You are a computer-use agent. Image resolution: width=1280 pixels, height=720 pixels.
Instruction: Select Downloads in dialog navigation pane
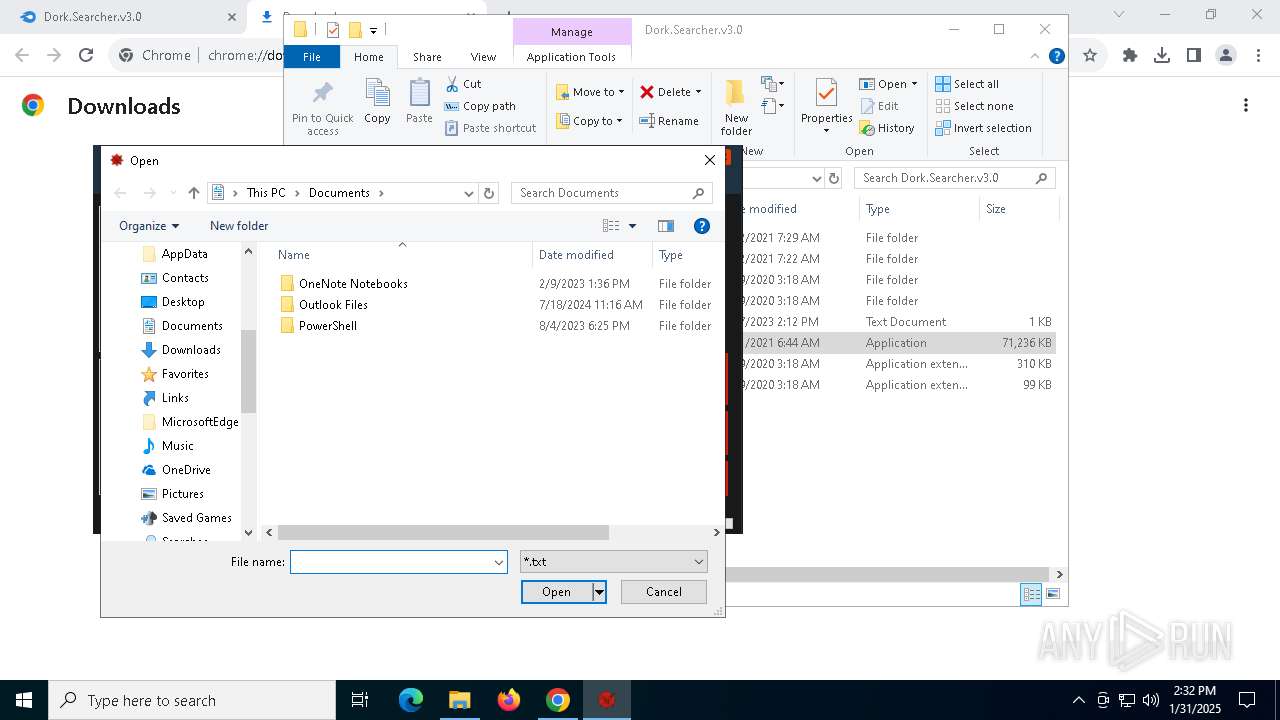tap(191, 350)
